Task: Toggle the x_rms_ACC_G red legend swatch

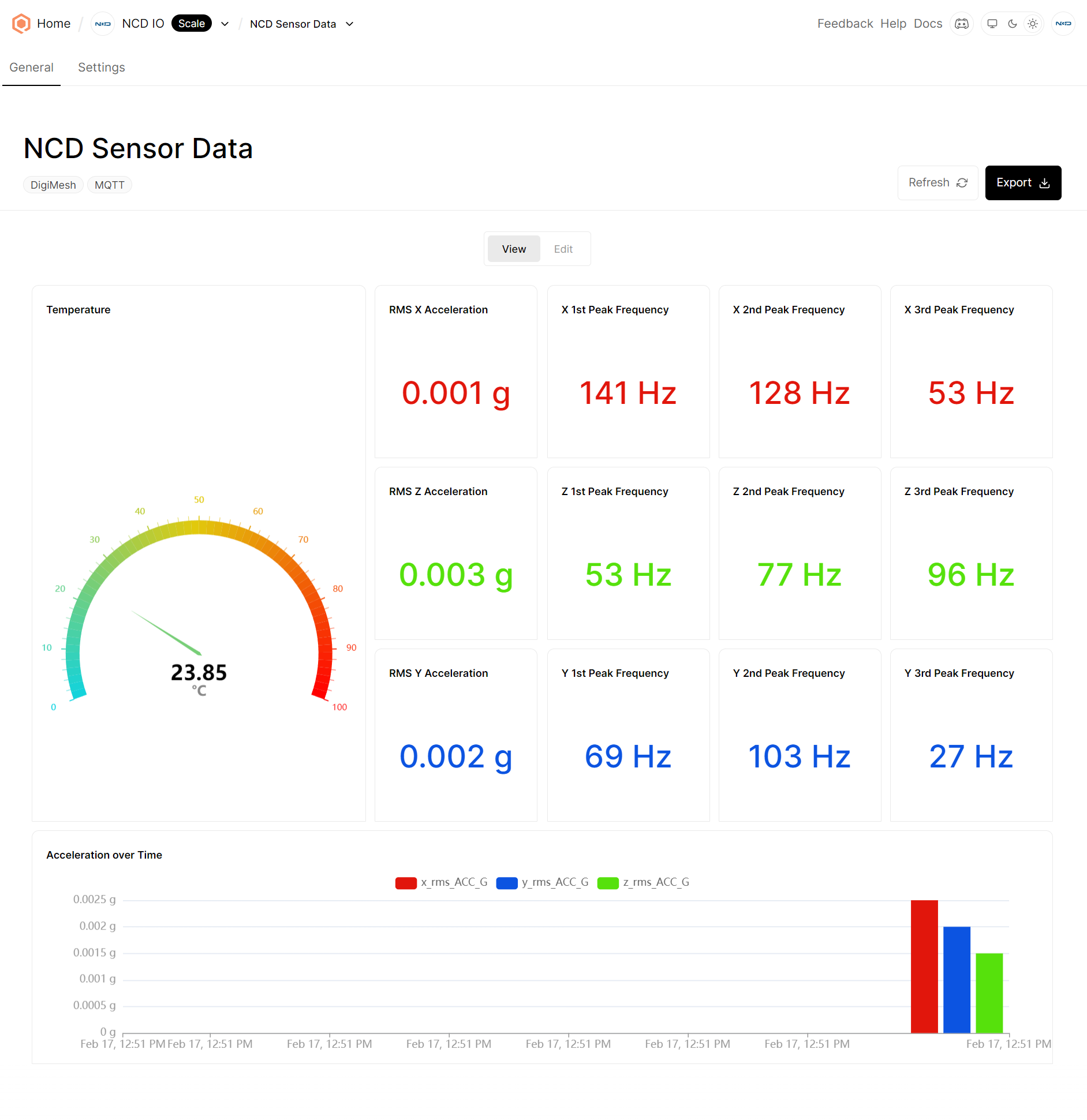Action: [x=406, y=883]
